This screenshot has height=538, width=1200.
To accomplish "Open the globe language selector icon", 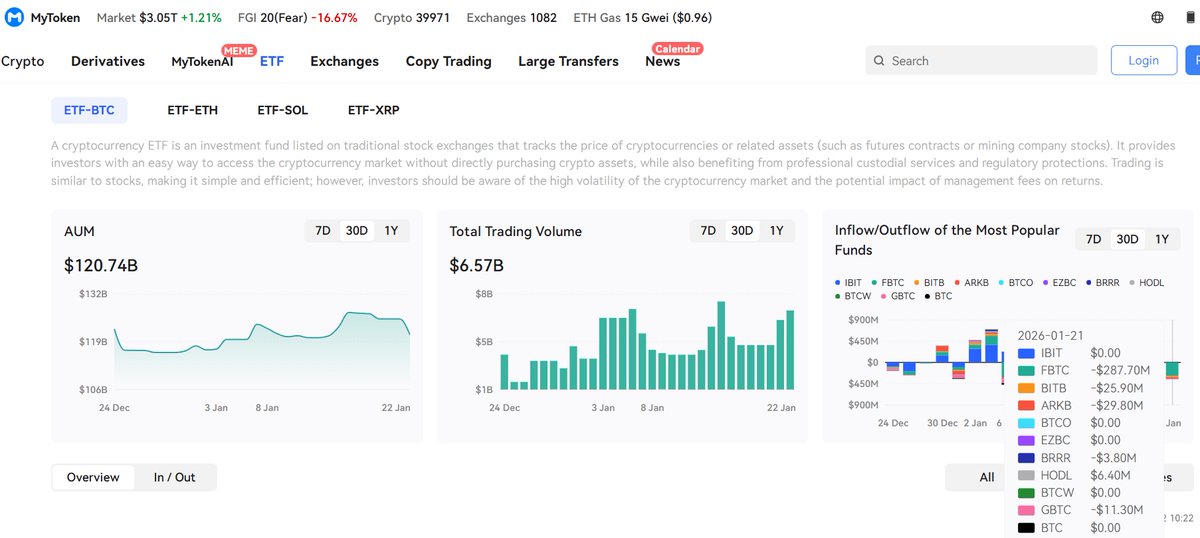I will 1158,18.
